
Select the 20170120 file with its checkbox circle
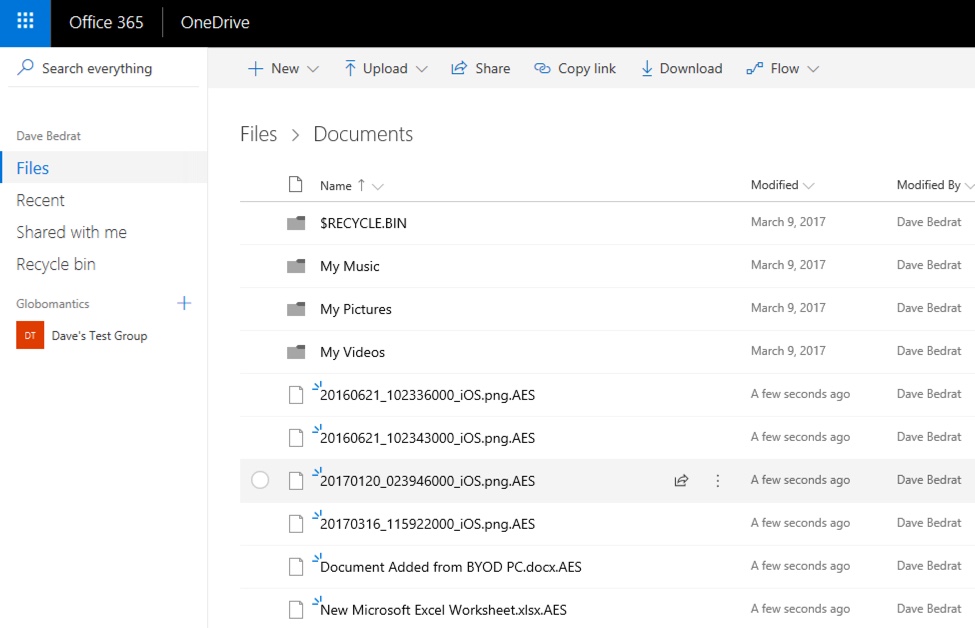coord(261,480)
